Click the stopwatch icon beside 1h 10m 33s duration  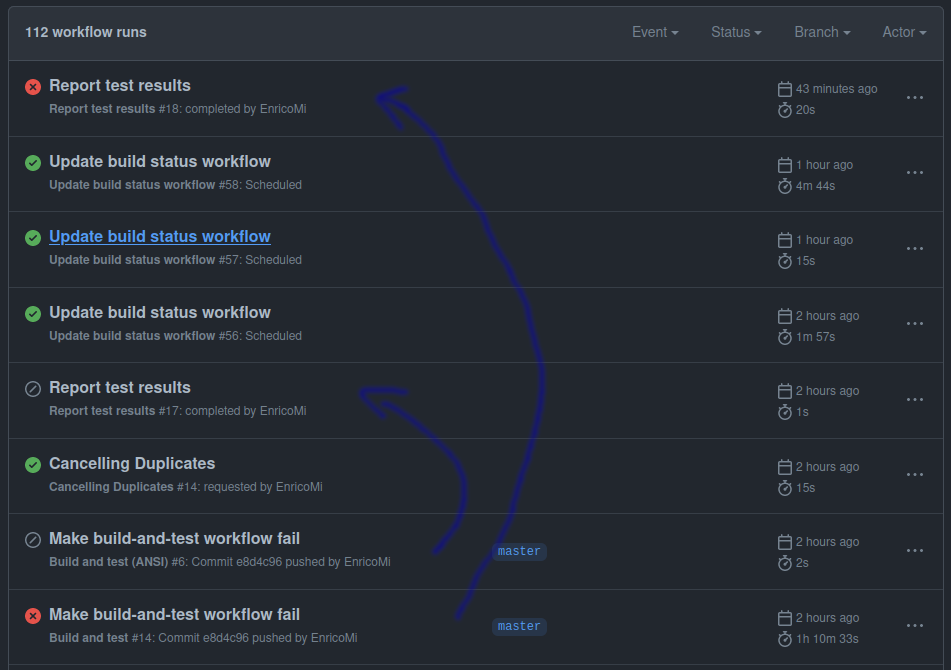(785, 638)
